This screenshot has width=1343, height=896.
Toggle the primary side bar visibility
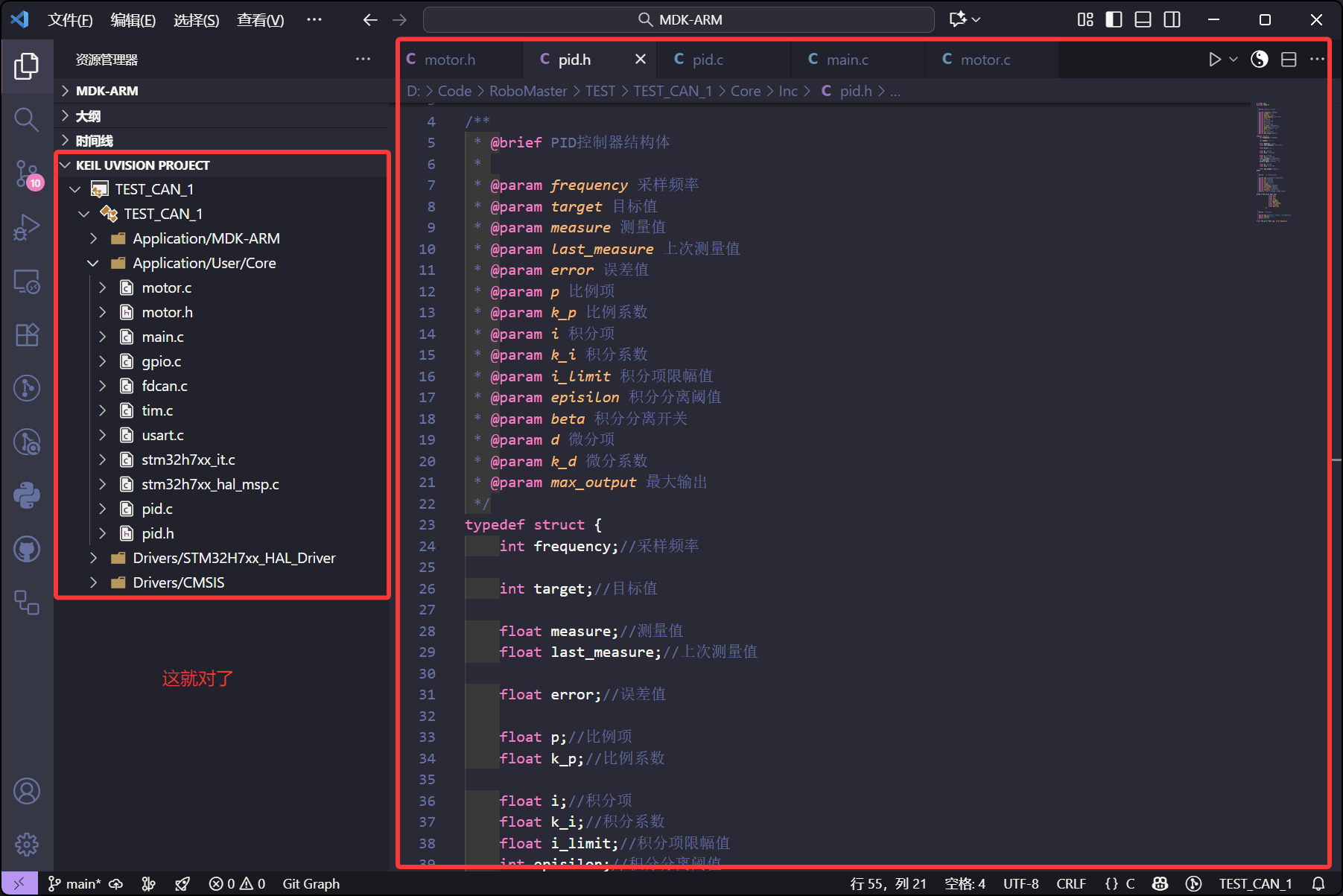pos(1114,19)
